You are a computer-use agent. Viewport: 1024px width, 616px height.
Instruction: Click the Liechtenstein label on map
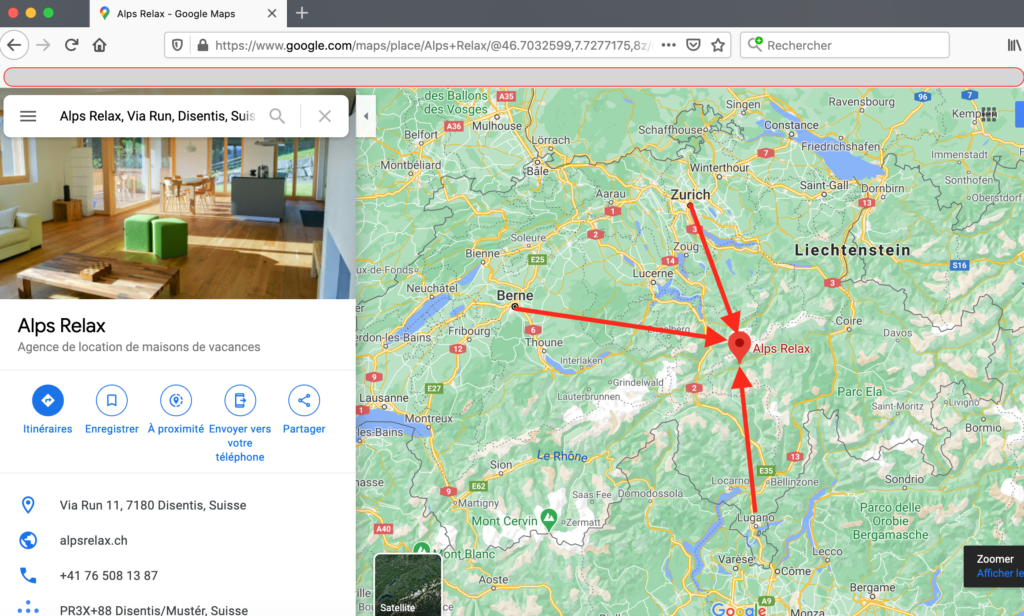[x=852, y=250]
